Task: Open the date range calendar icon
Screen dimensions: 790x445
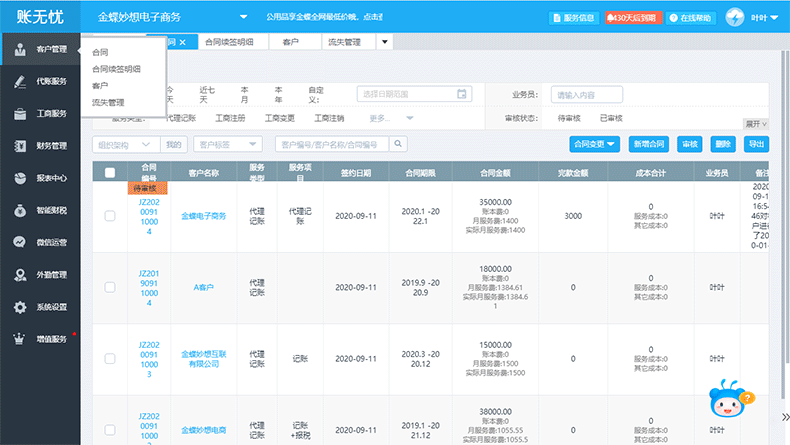Action: 462,94
